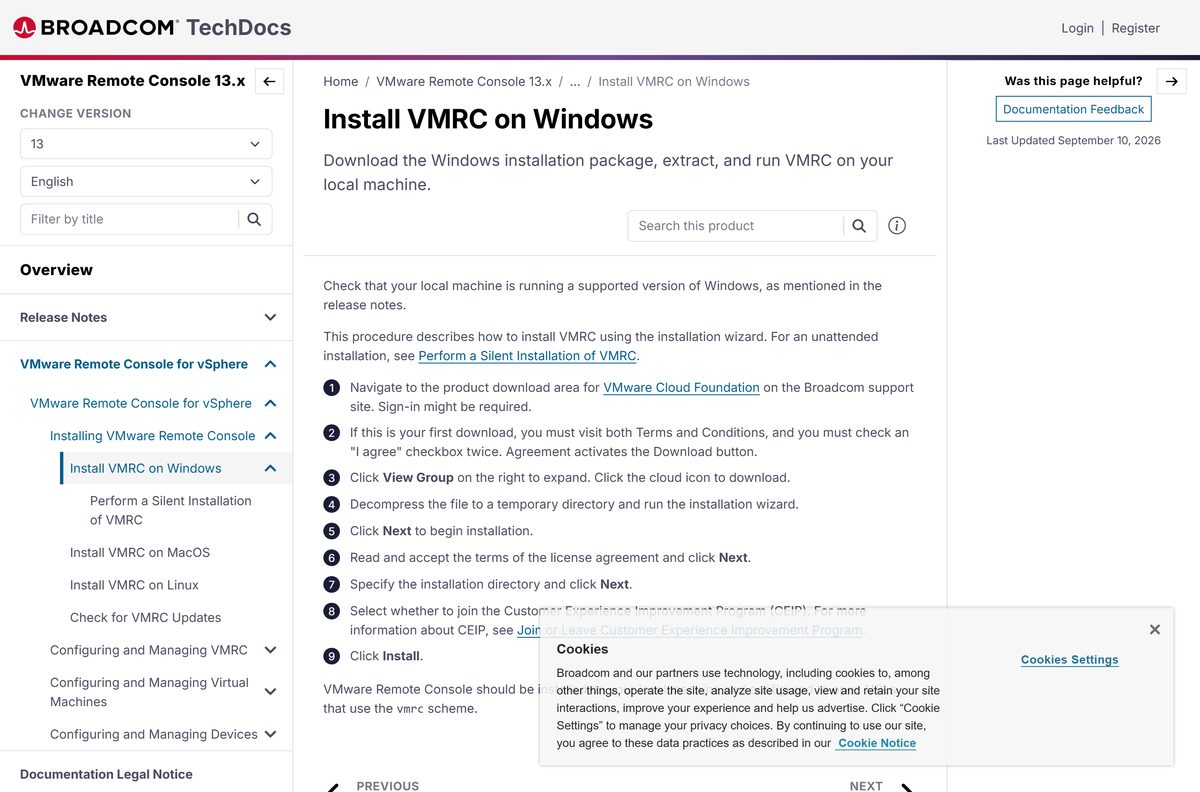This screenshot has width=1200, height=792.
Task: Click the filter-by-title magnifier icon
Action: (x=254, y=219)
